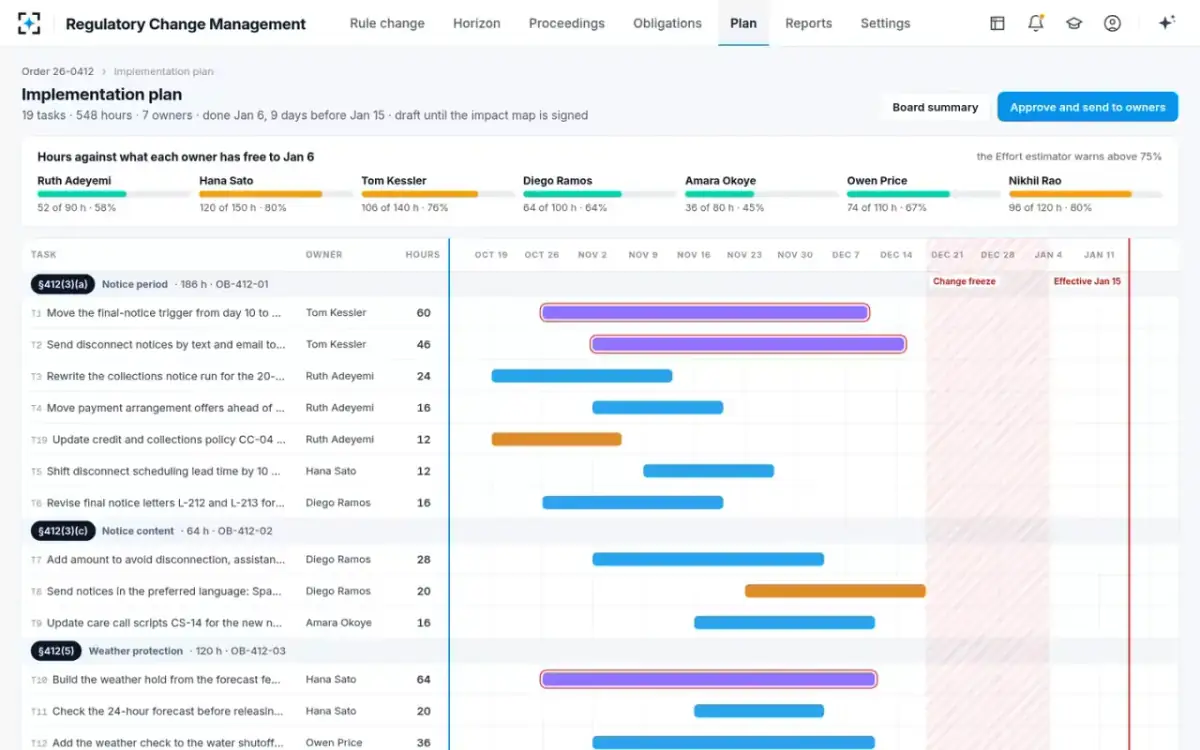Switch to the Rule change tab
Image resolution: width=1200 pixels, height=750 pixels.
coord(387,23)
